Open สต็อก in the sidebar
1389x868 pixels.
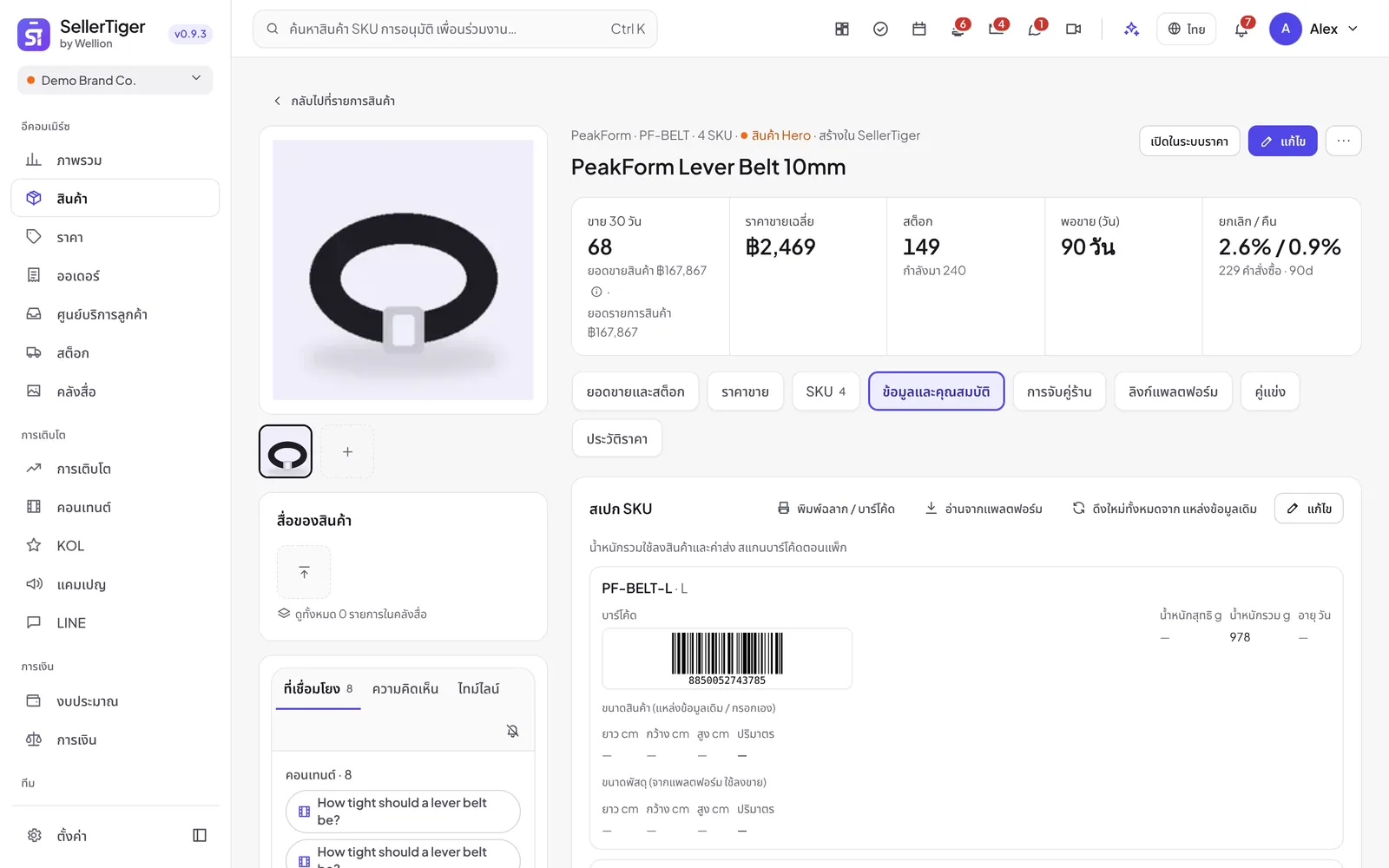[115, 352]
